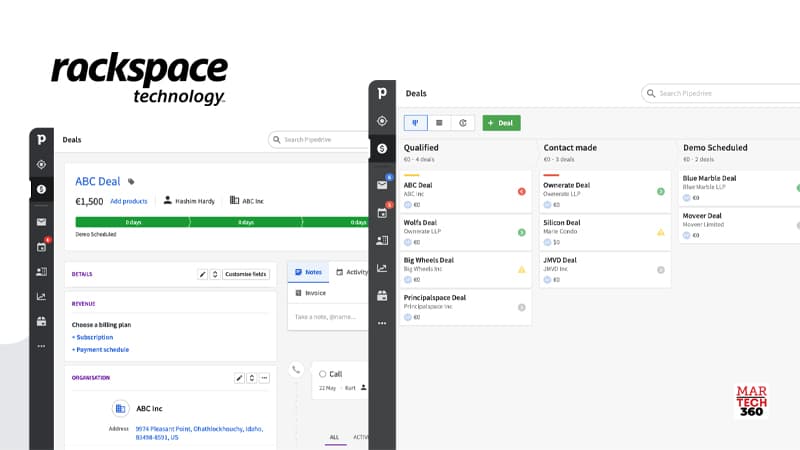This screenshot has width=800, height=450.
Task: Click second green pipeline stage segment
Action: click(246, 222)
